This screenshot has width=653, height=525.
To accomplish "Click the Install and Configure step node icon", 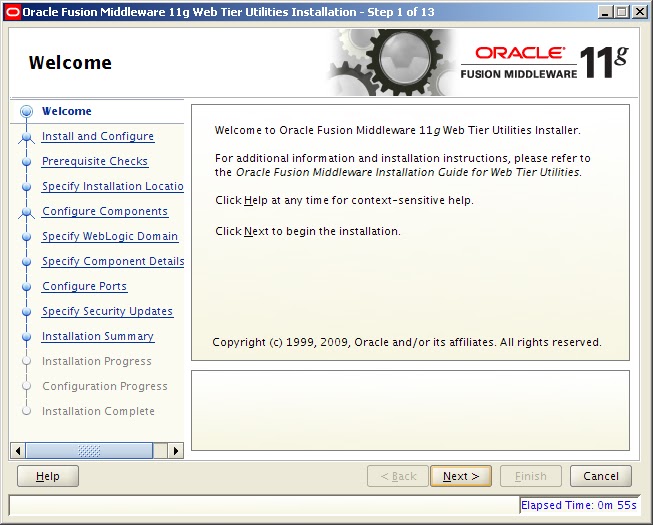I will [x=27, y=137].
